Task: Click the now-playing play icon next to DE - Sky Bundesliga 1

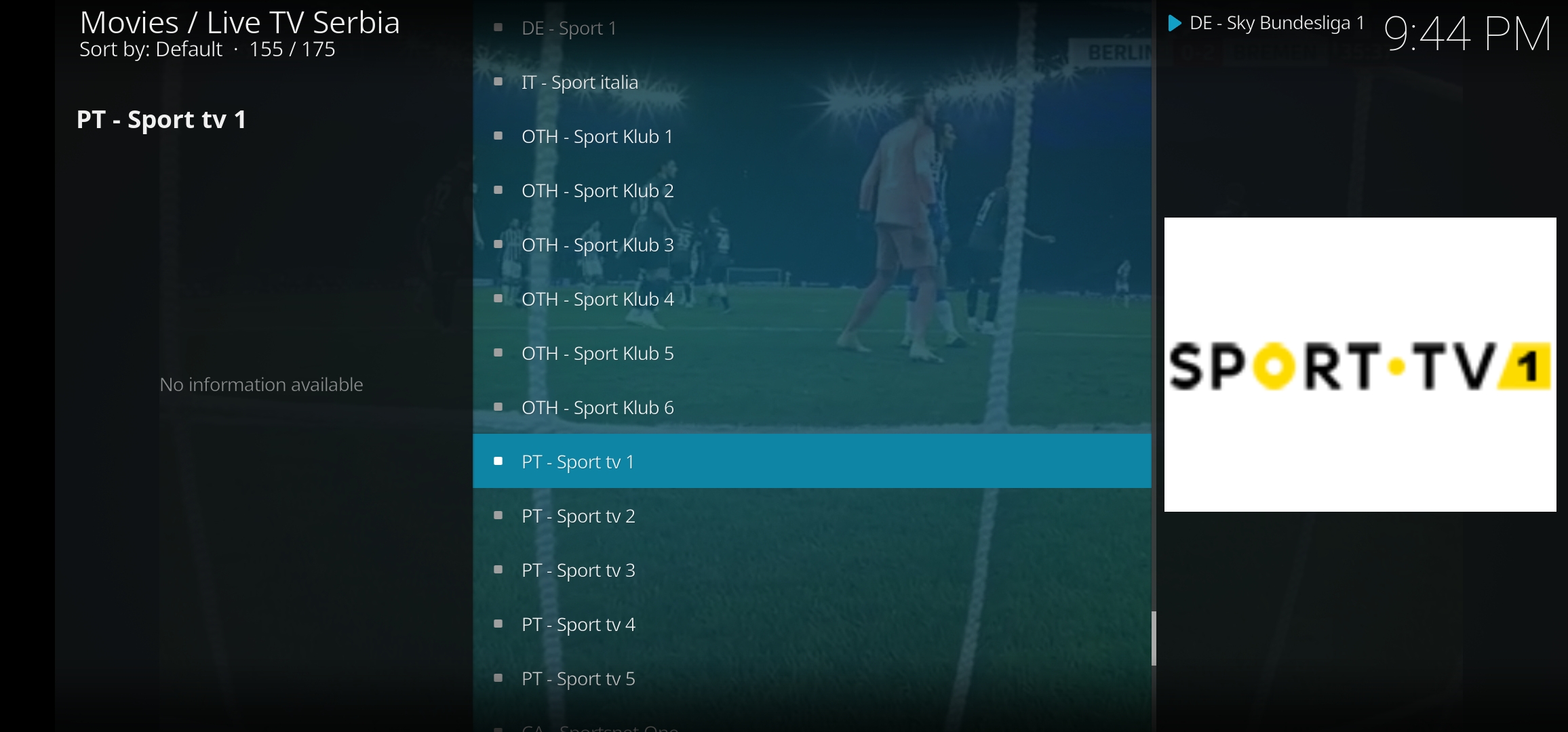Action: tap(1175, 24)
